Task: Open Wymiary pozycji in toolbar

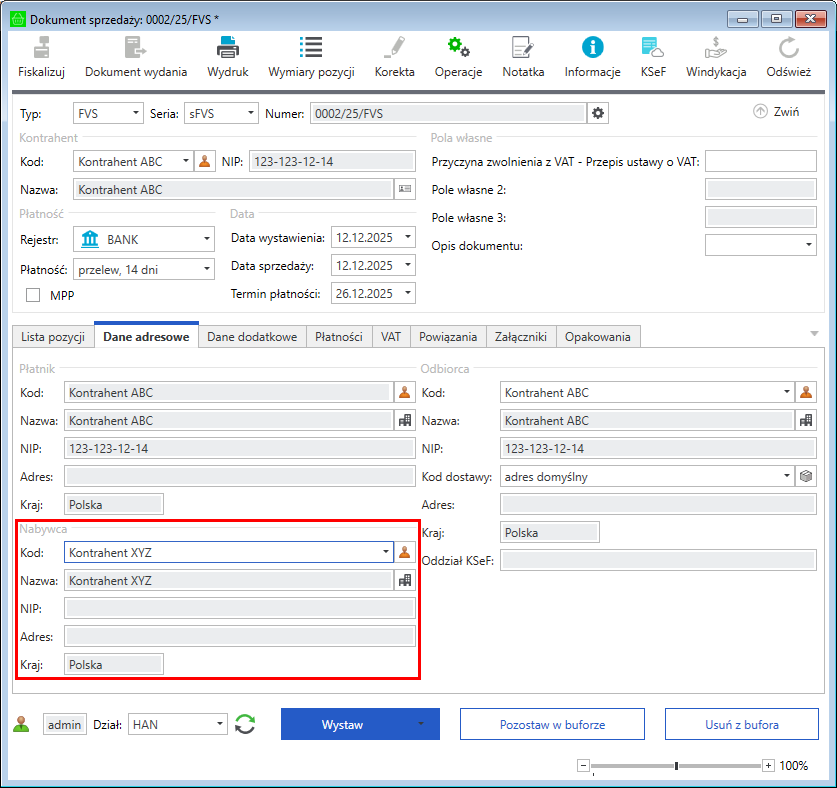Action: click(310, 47)
